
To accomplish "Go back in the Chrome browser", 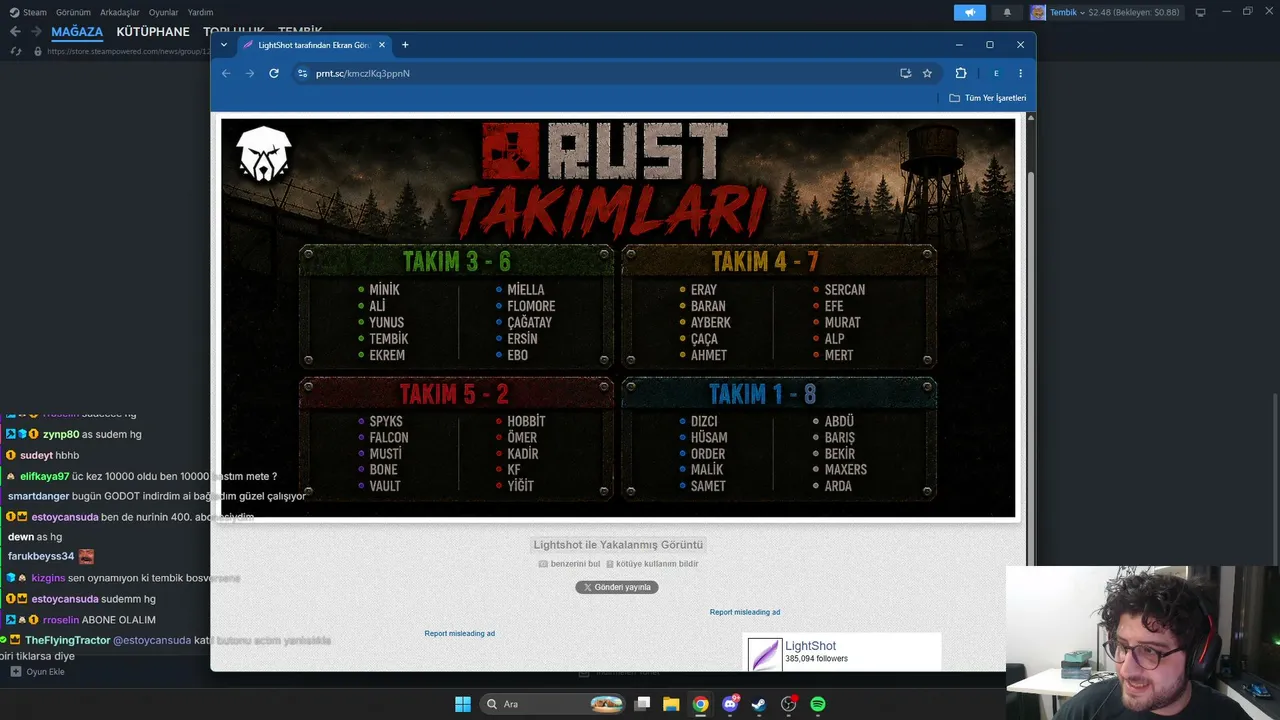I will [x=226, y=73].
